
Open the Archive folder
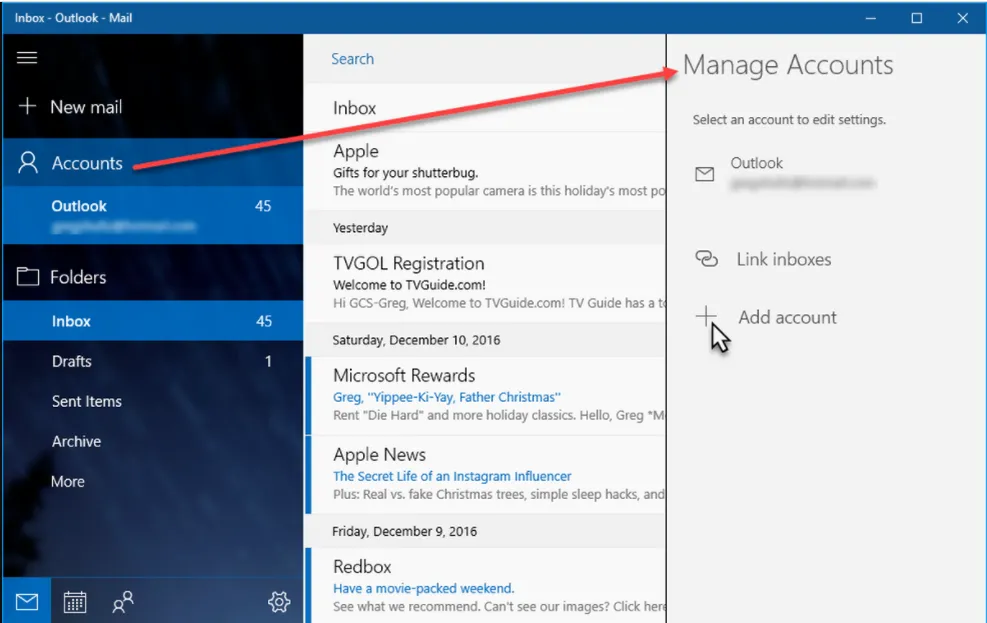coord(77,441)
